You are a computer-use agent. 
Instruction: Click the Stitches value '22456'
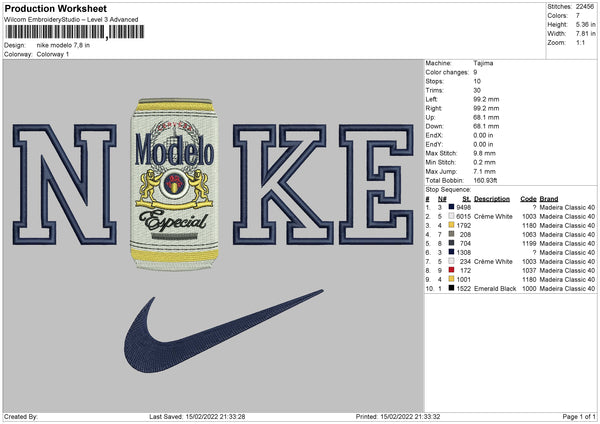tap(585, 7)
